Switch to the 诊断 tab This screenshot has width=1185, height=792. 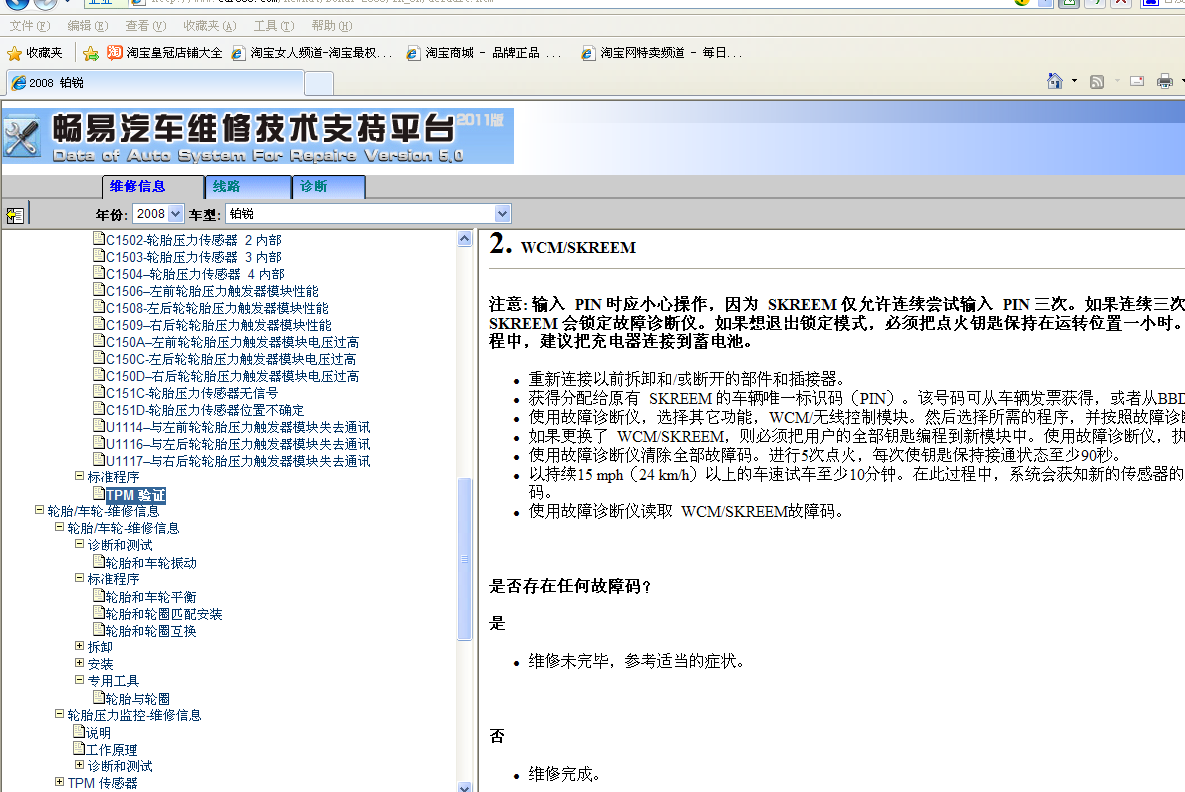click(330, 187)
